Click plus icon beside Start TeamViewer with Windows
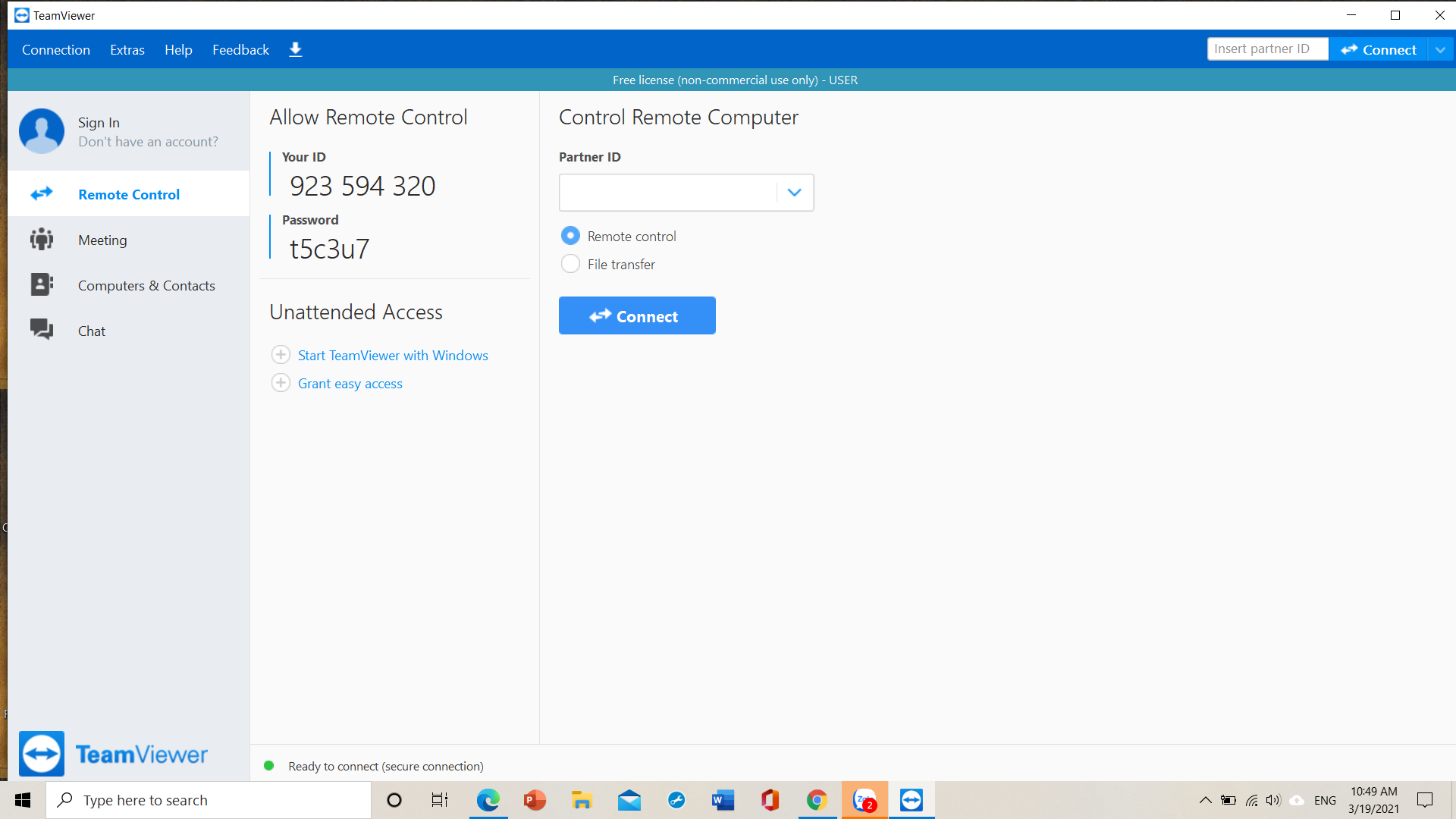The image size is (1456, 819). coord(281,354)
